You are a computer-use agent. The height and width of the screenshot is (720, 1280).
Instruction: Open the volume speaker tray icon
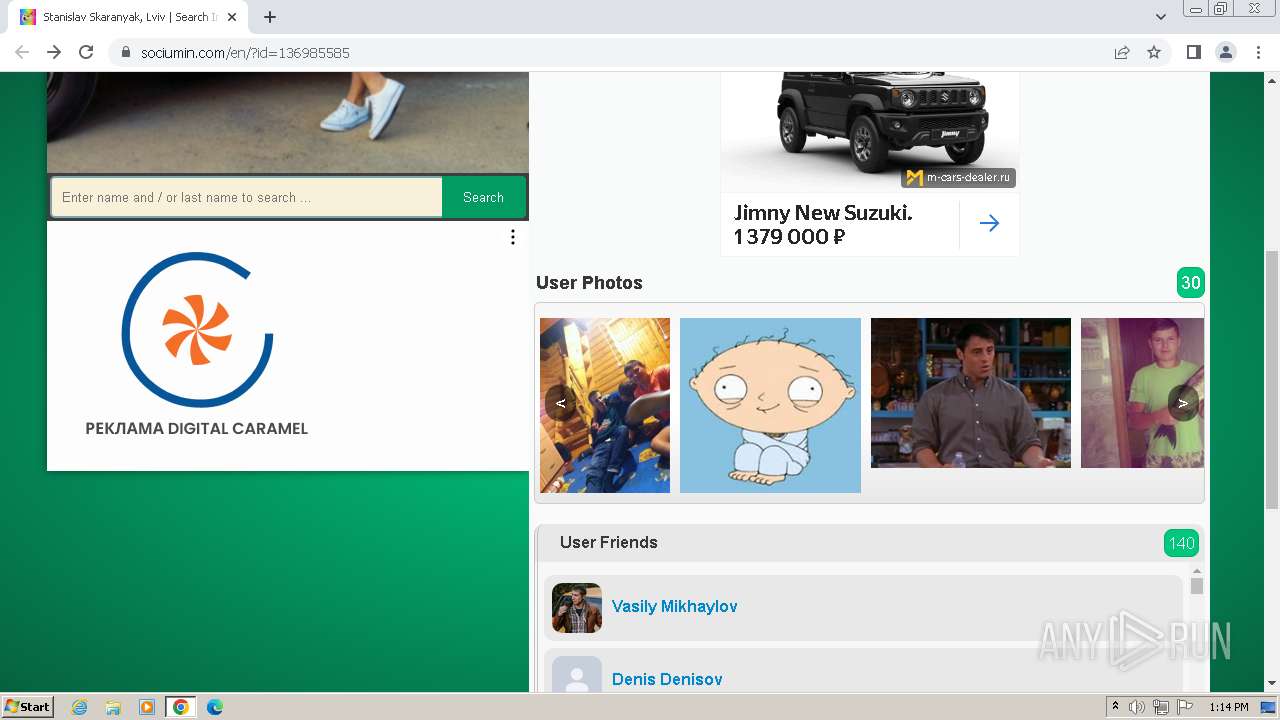(x=1137, y=707)
